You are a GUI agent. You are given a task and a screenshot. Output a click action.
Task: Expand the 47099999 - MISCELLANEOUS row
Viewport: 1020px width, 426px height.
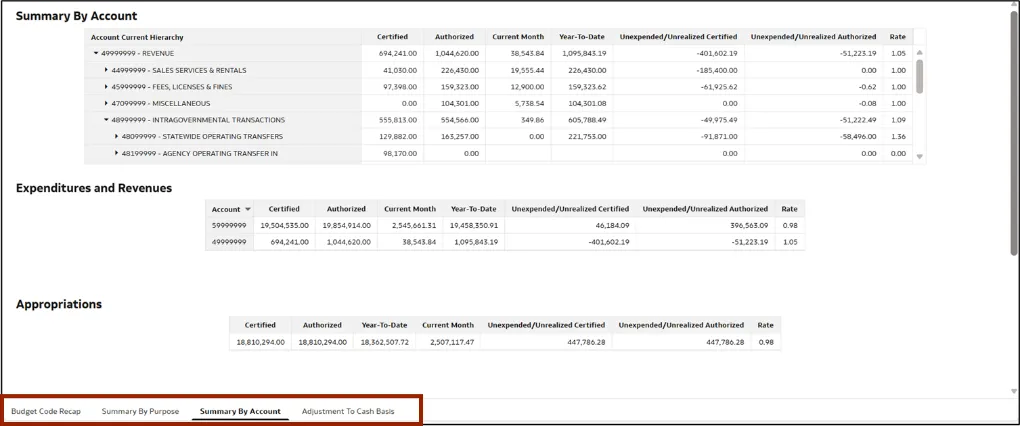pos(106,103)
